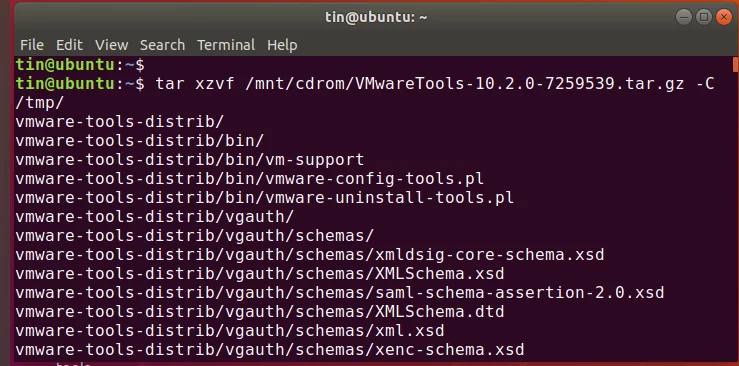Click the vmware-uninstall-tools.pl line
The width and height of the screenshot is (739, 366).
(264, 197)
